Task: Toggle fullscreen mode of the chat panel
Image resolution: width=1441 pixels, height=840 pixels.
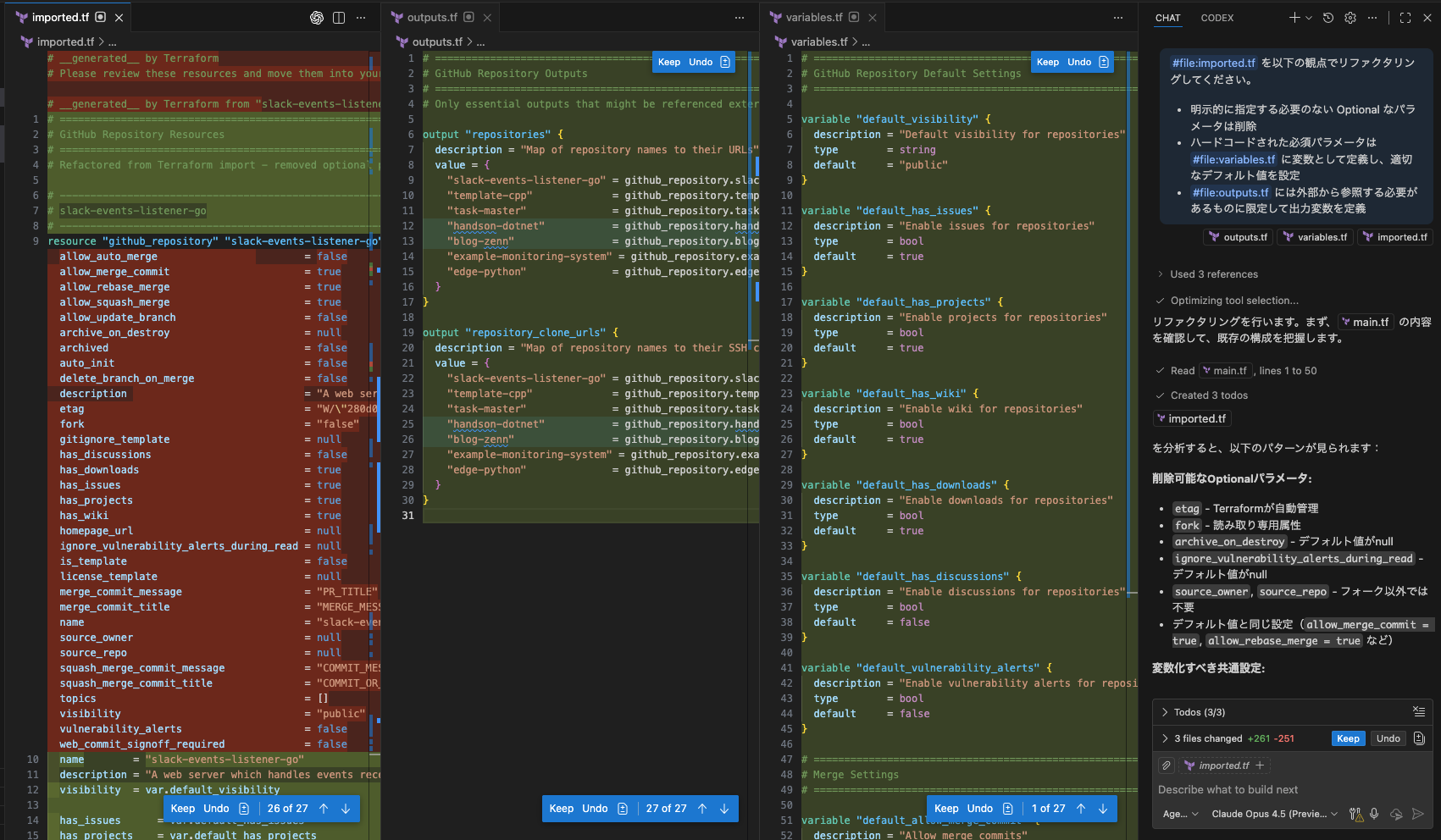Action: pyautogui.click(x=1405, y=17)
